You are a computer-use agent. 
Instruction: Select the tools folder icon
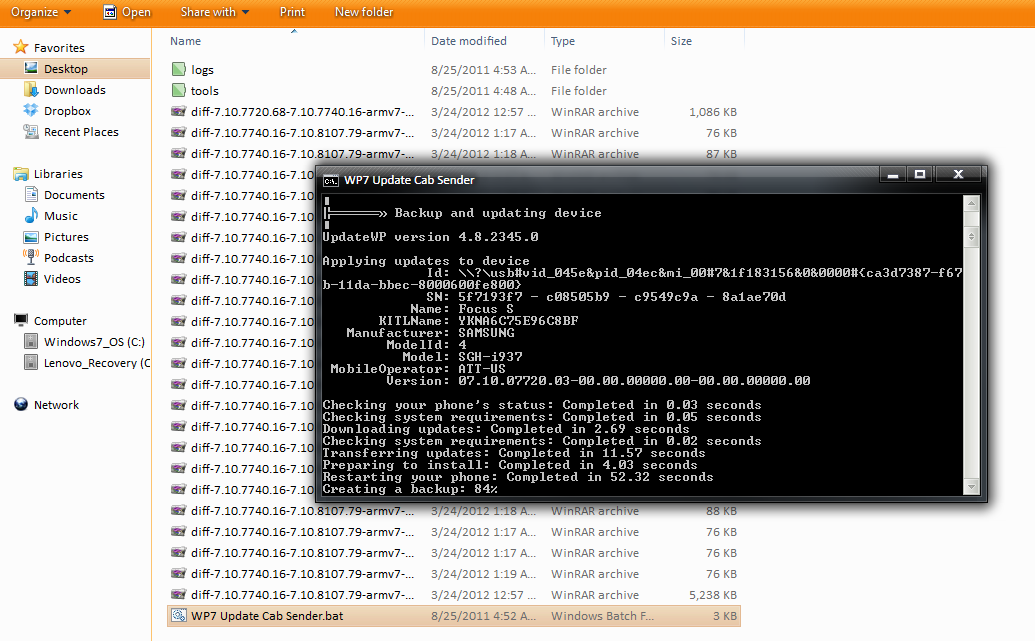178,90
